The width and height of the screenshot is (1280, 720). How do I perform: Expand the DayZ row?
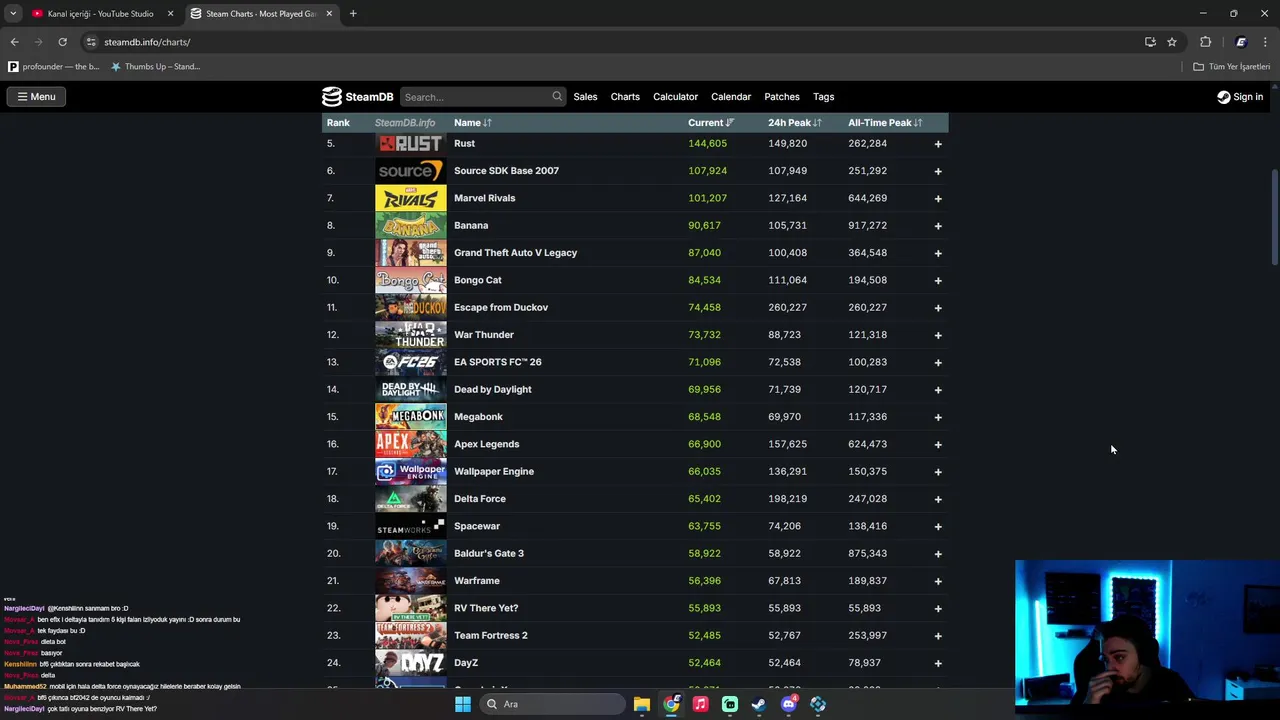click(938, 663)
